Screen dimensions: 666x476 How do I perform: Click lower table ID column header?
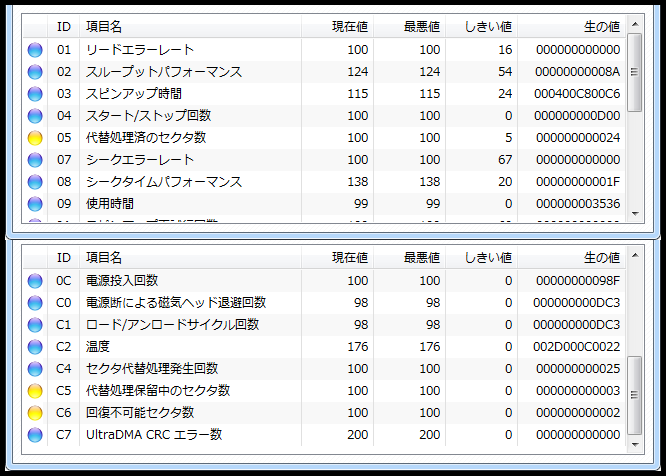tap(63, 258)
